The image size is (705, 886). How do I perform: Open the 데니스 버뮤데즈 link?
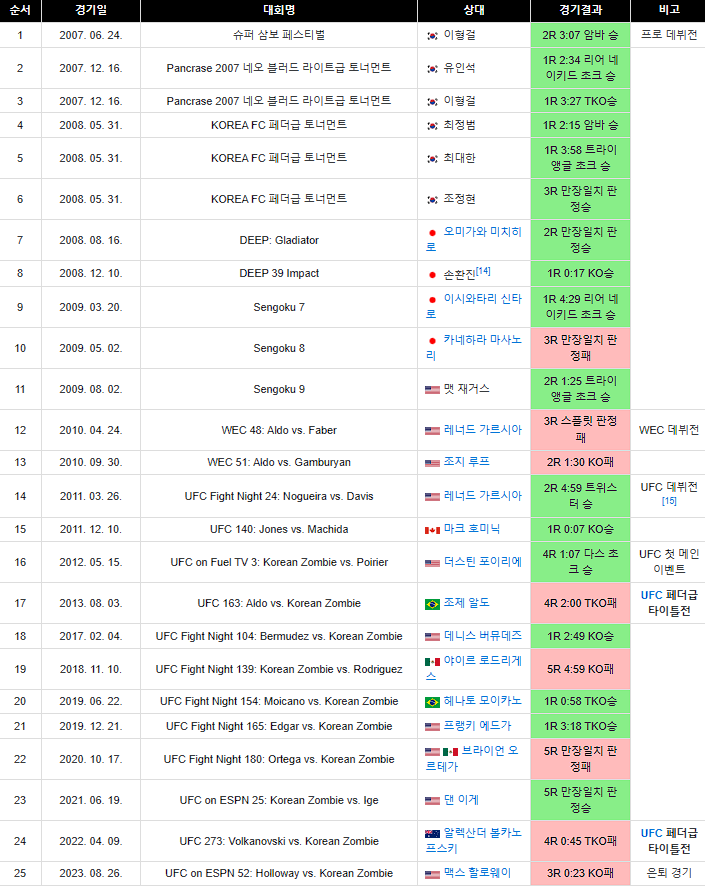coord(482,636)
